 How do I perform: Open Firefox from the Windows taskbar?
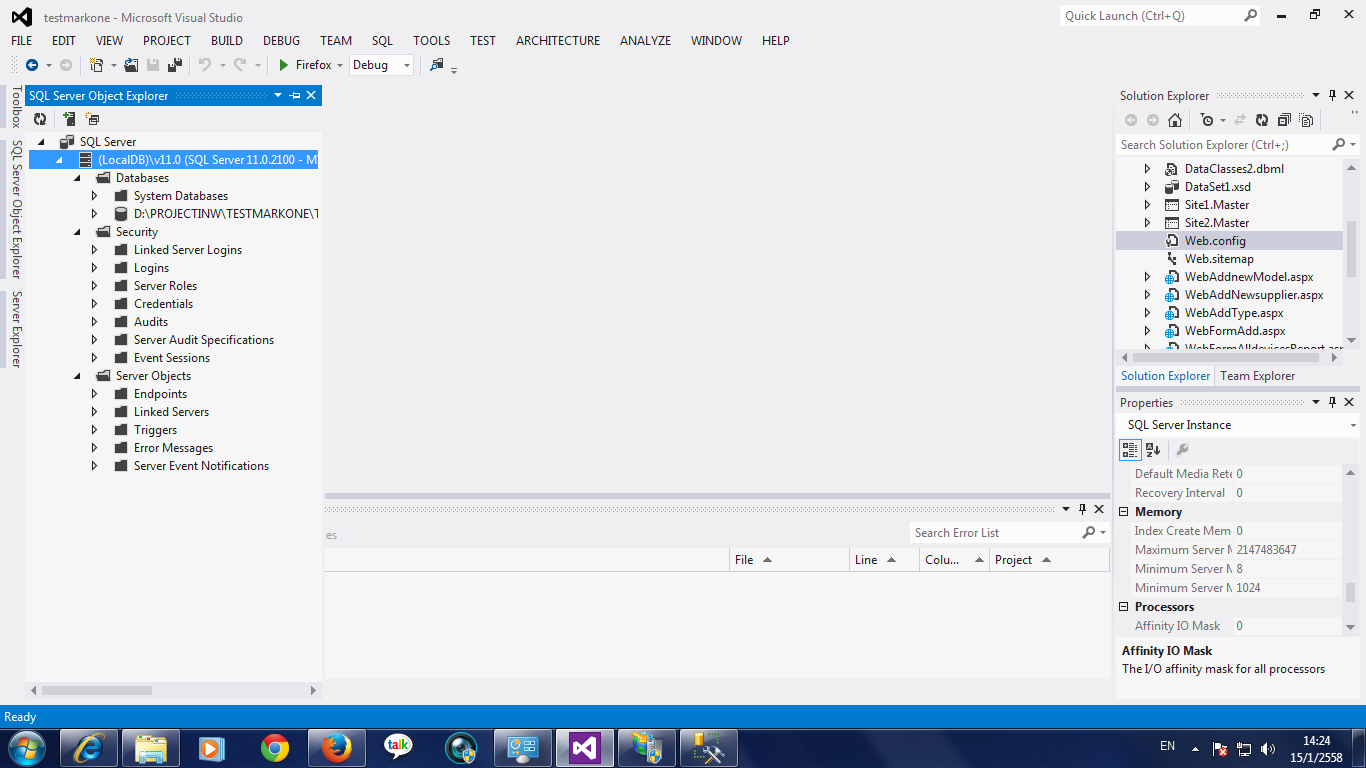pos(336,748)
